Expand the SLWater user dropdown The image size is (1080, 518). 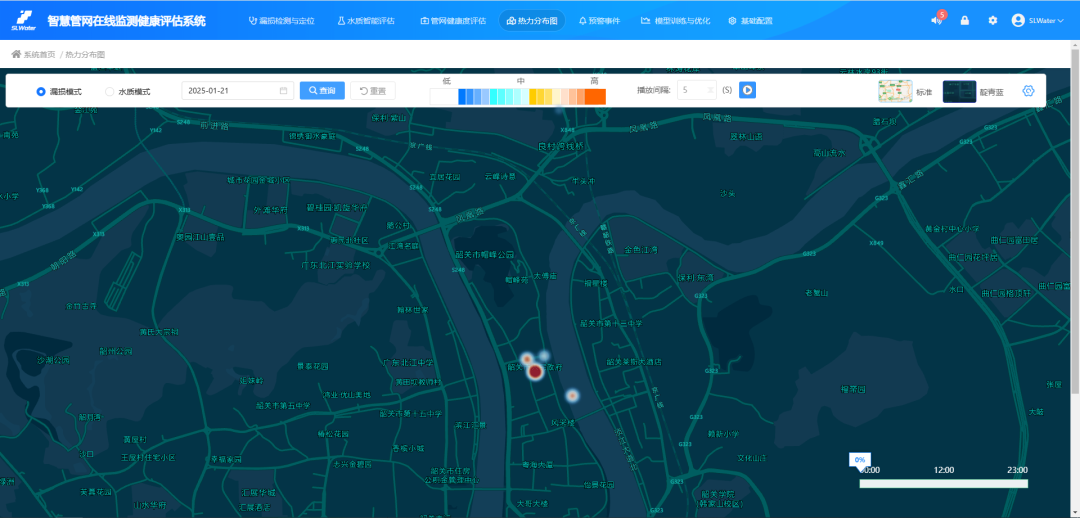pos(1038,21)
